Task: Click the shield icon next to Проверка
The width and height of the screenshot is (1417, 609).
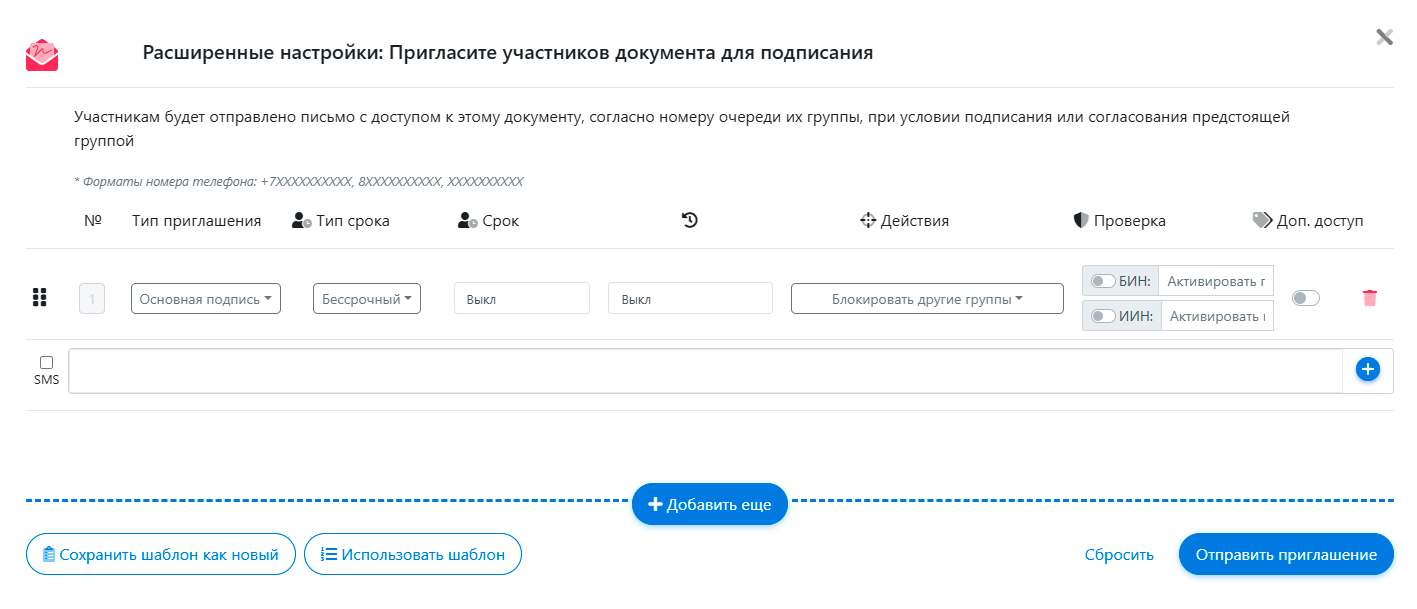Action: 1080,220
